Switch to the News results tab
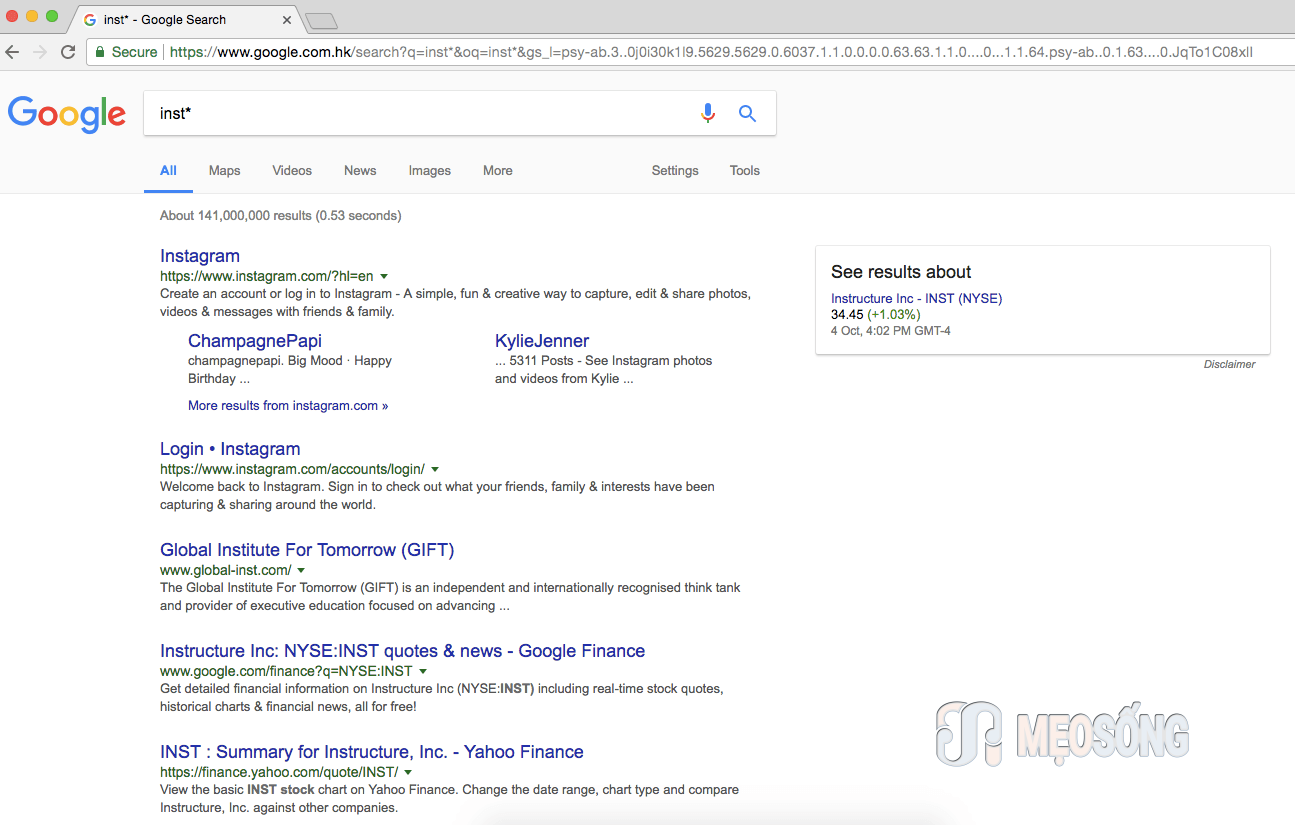The width and height of the screenshot is (1295, 825). click(360, 171)
